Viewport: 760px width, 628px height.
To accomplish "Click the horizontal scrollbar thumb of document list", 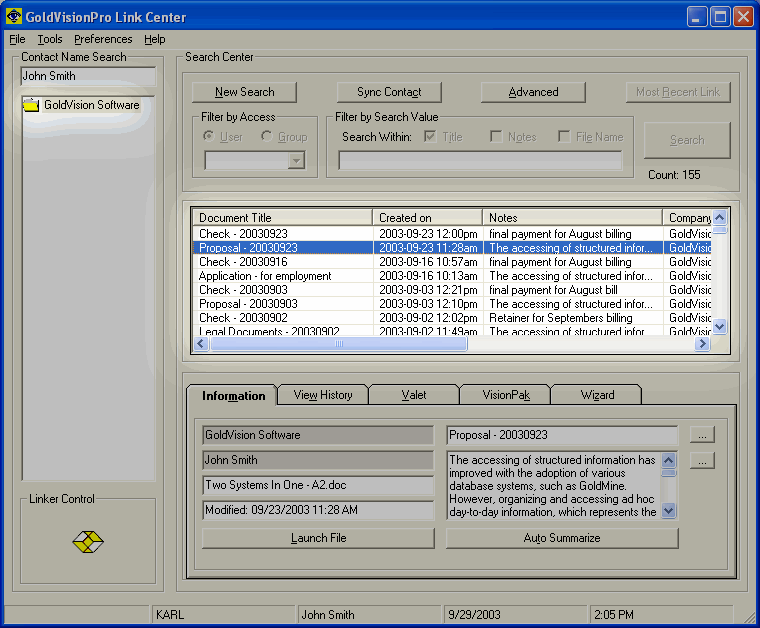I will (x=338, y=344).
